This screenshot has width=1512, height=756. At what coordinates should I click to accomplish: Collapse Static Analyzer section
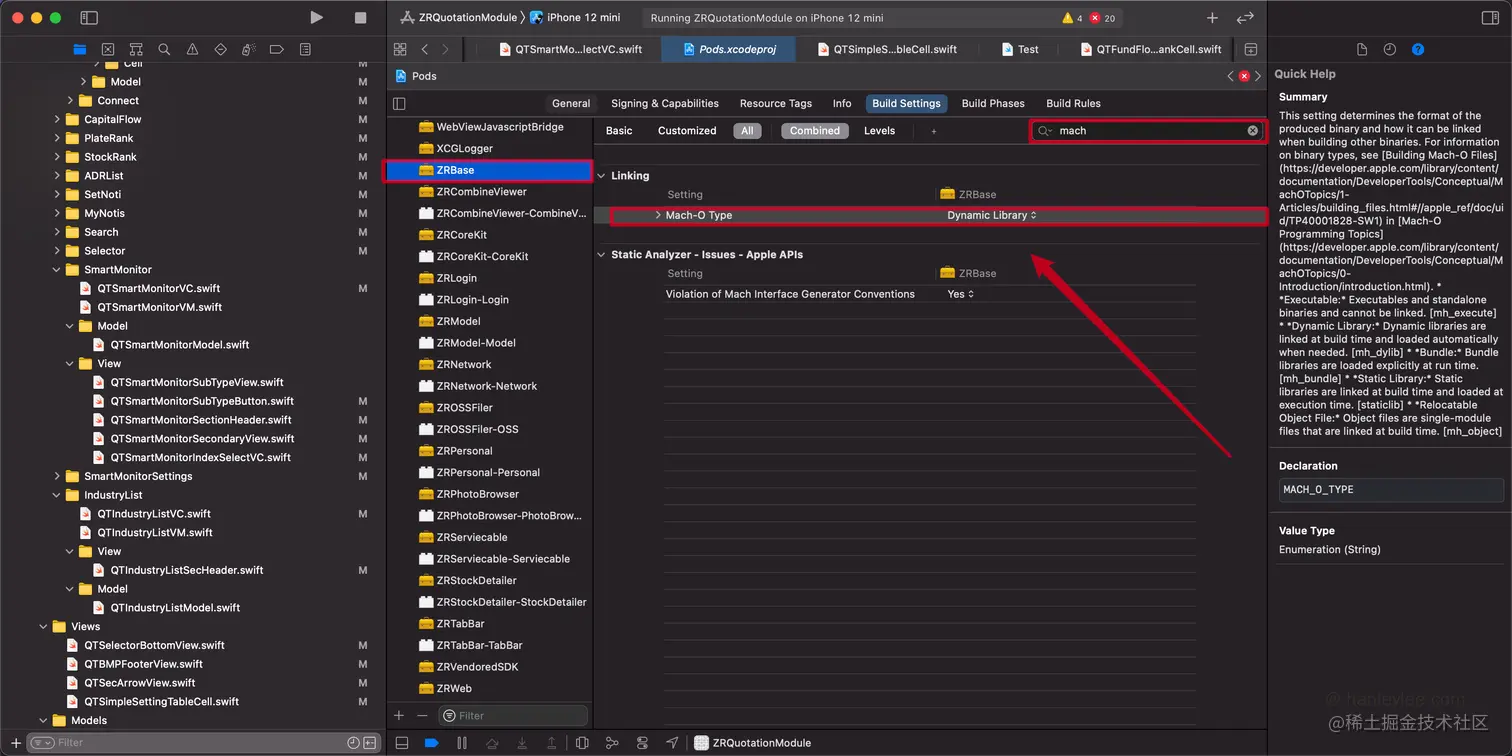602,255
